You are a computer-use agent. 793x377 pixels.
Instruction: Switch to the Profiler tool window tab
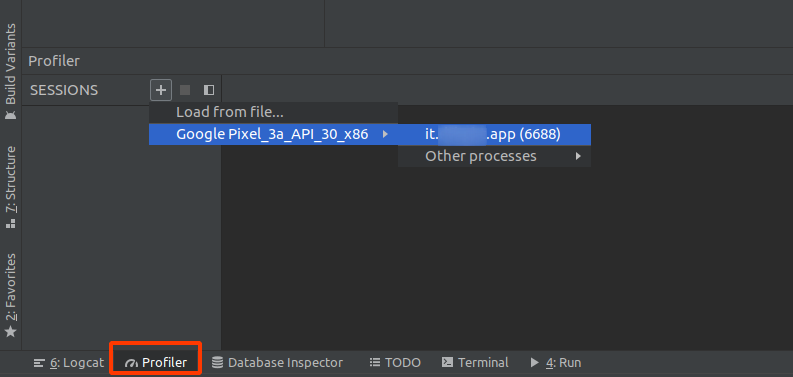(156, 363)
